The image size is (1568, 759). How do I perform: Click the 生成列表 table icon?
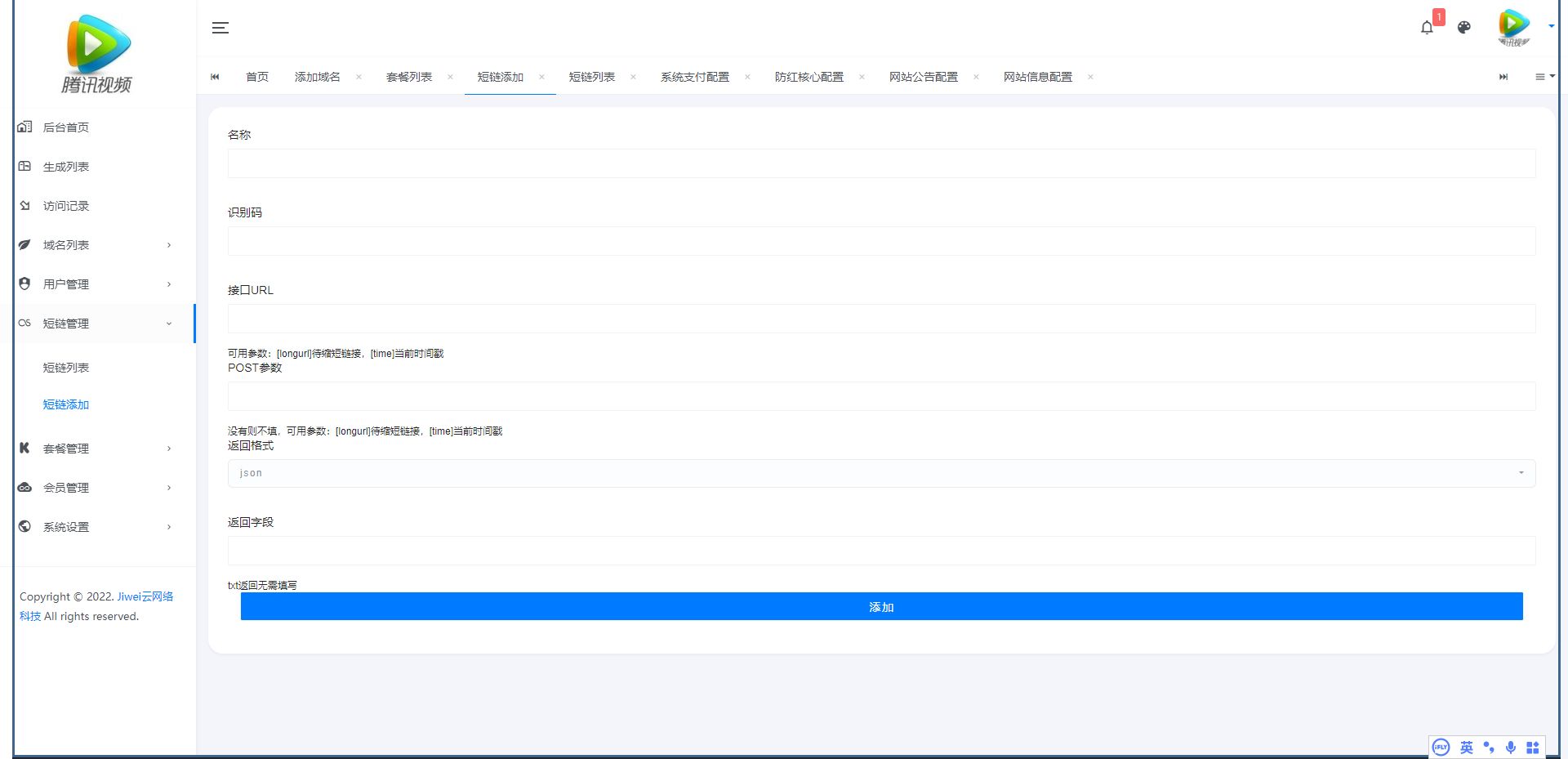click(24, 166)
